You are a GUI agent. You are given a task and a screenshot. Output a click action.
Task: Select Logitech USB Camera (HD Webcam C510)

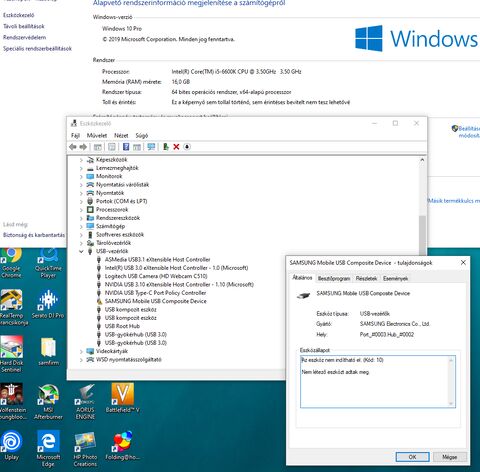(156, 276)
